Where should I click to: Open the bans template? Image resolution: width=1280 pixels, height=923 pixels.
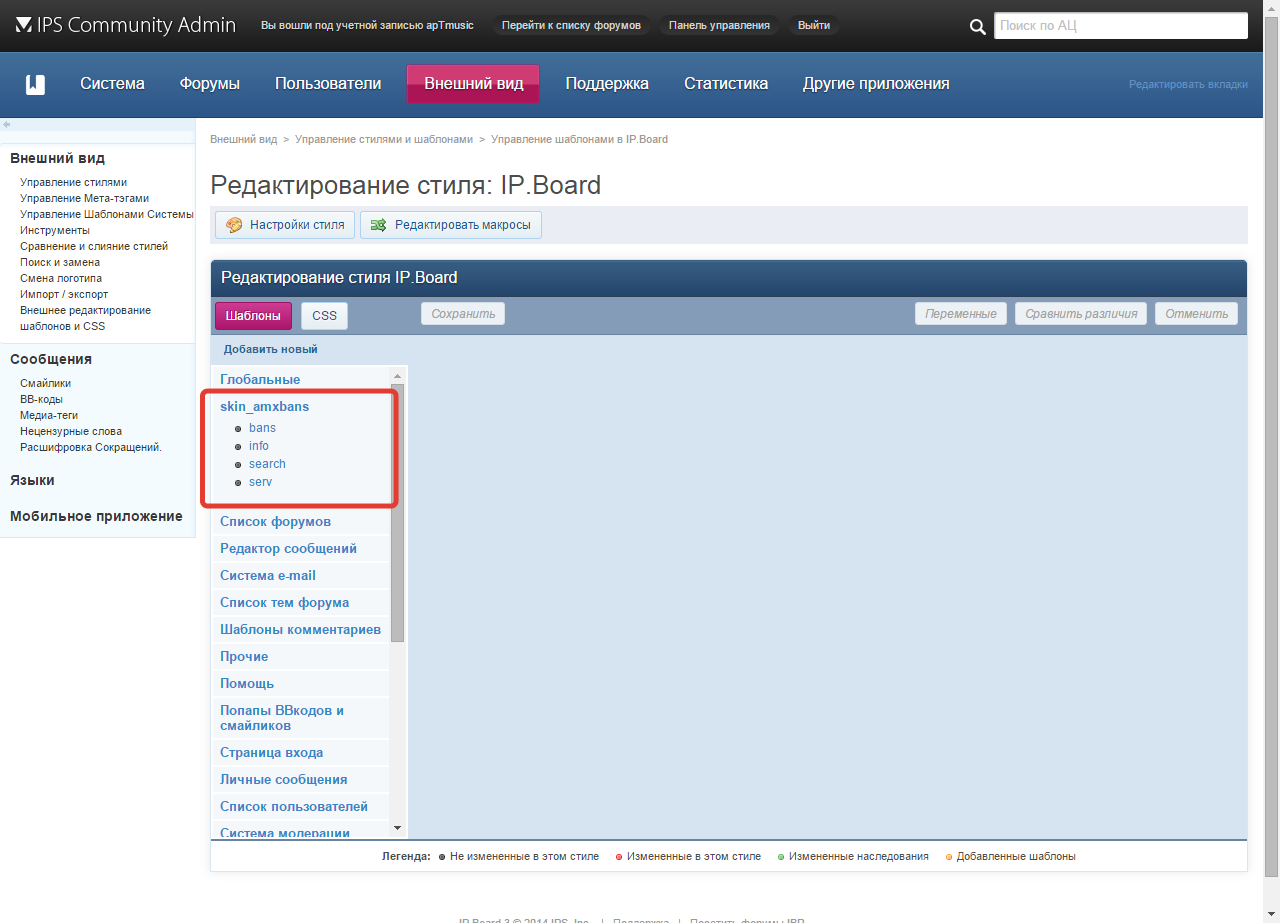point(262,428)
